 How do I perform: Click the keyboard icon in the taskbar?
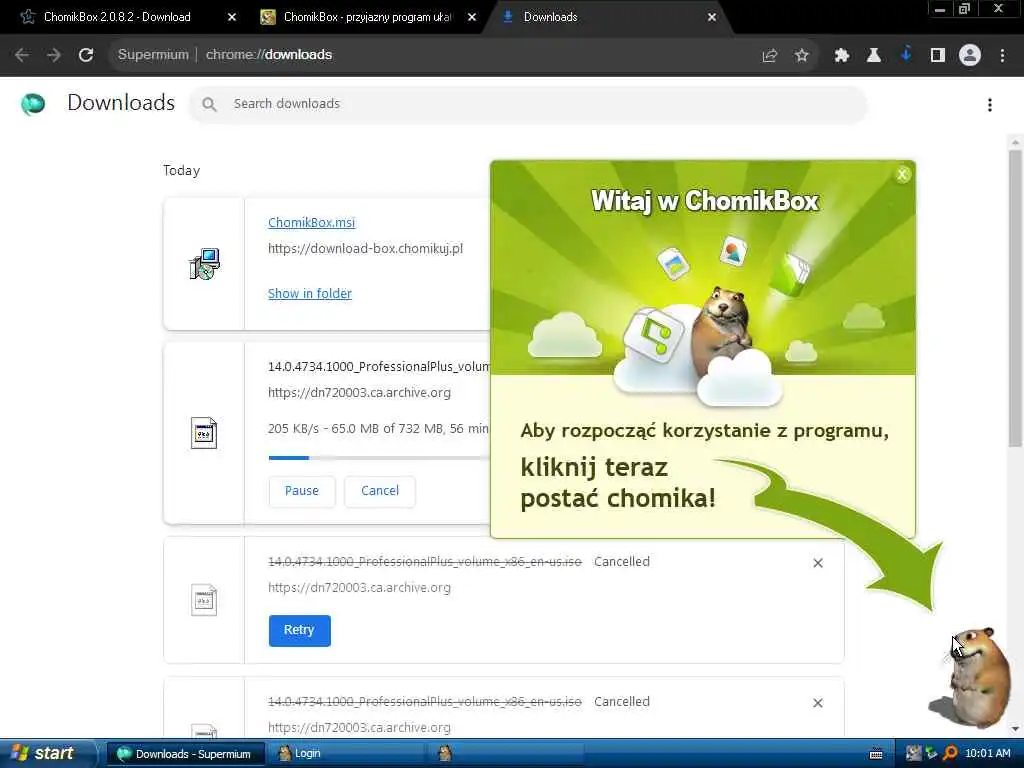[x=876, y=754]
